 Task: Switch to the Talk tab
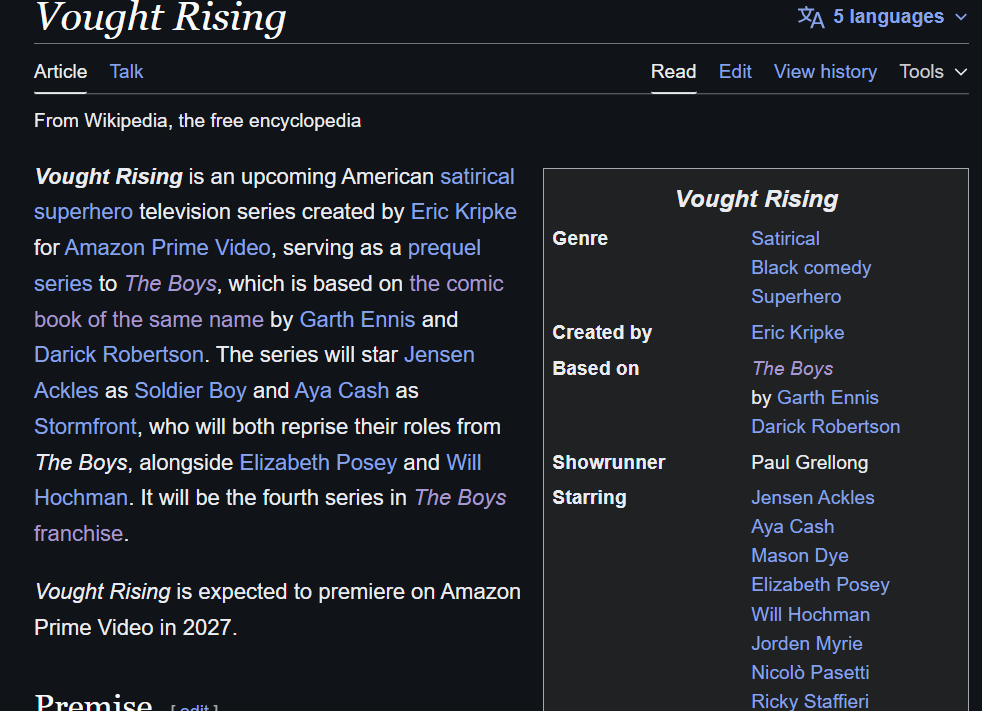point(127,71)
